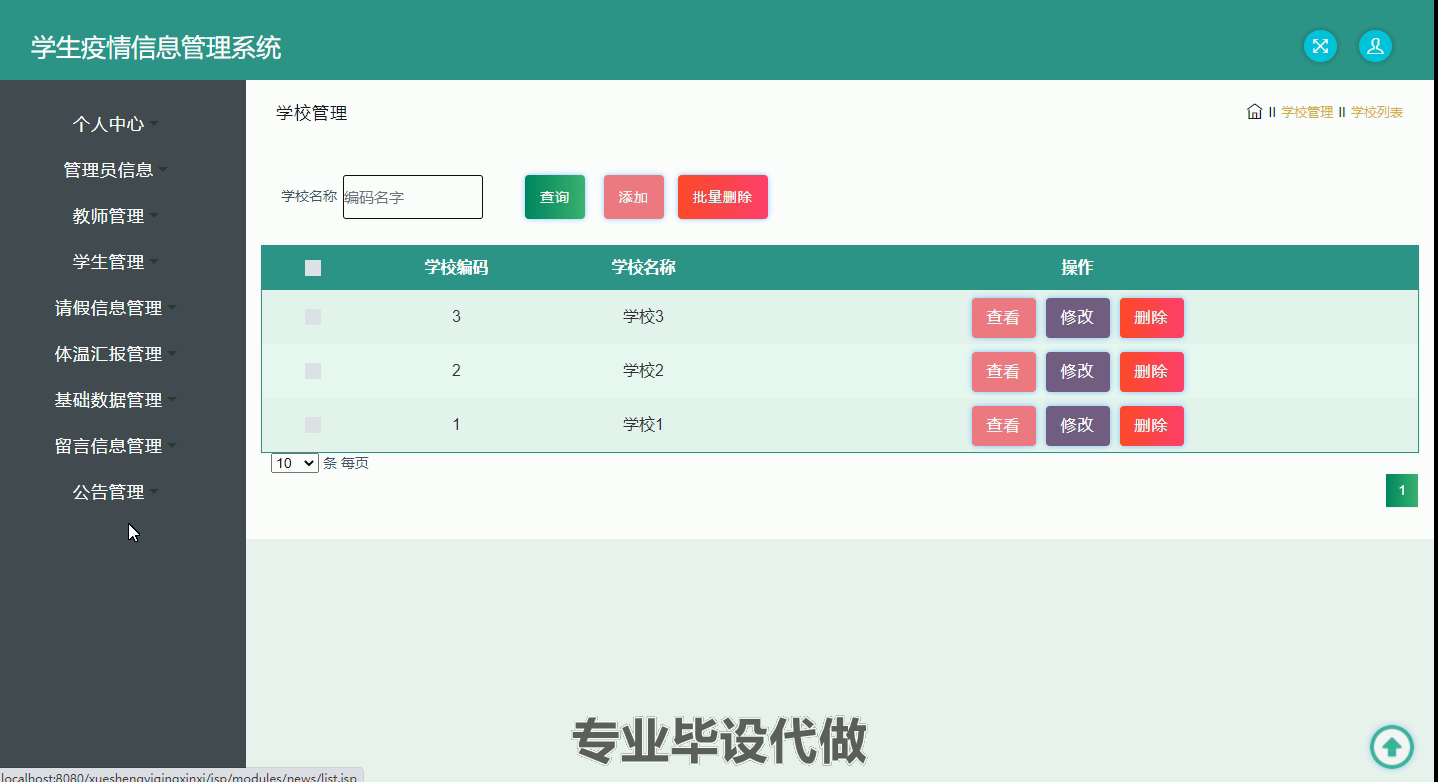Click the back-to-top arrow icon

pos(1391,746)
